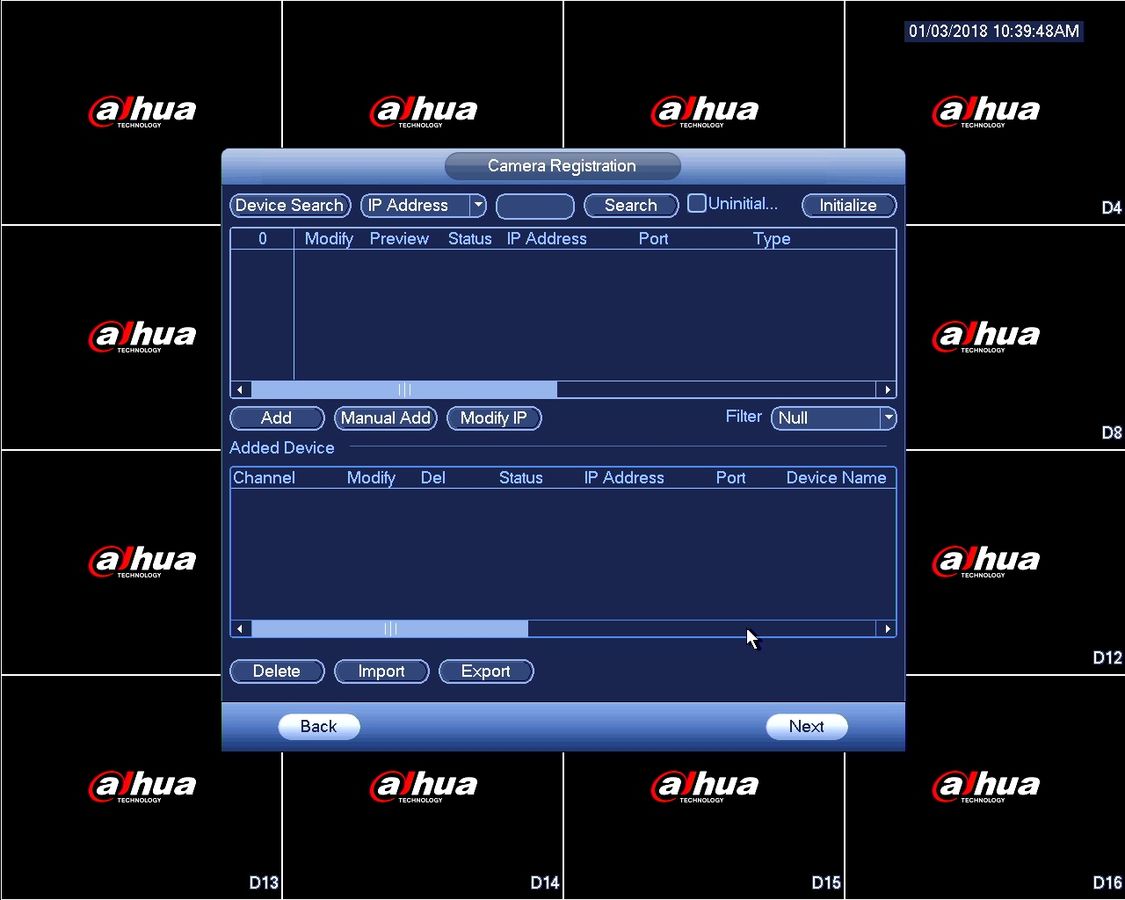Click the Channel column header in Added Device
The width and height of the screenshot is (1125, 900).
(x=264, y=478)
